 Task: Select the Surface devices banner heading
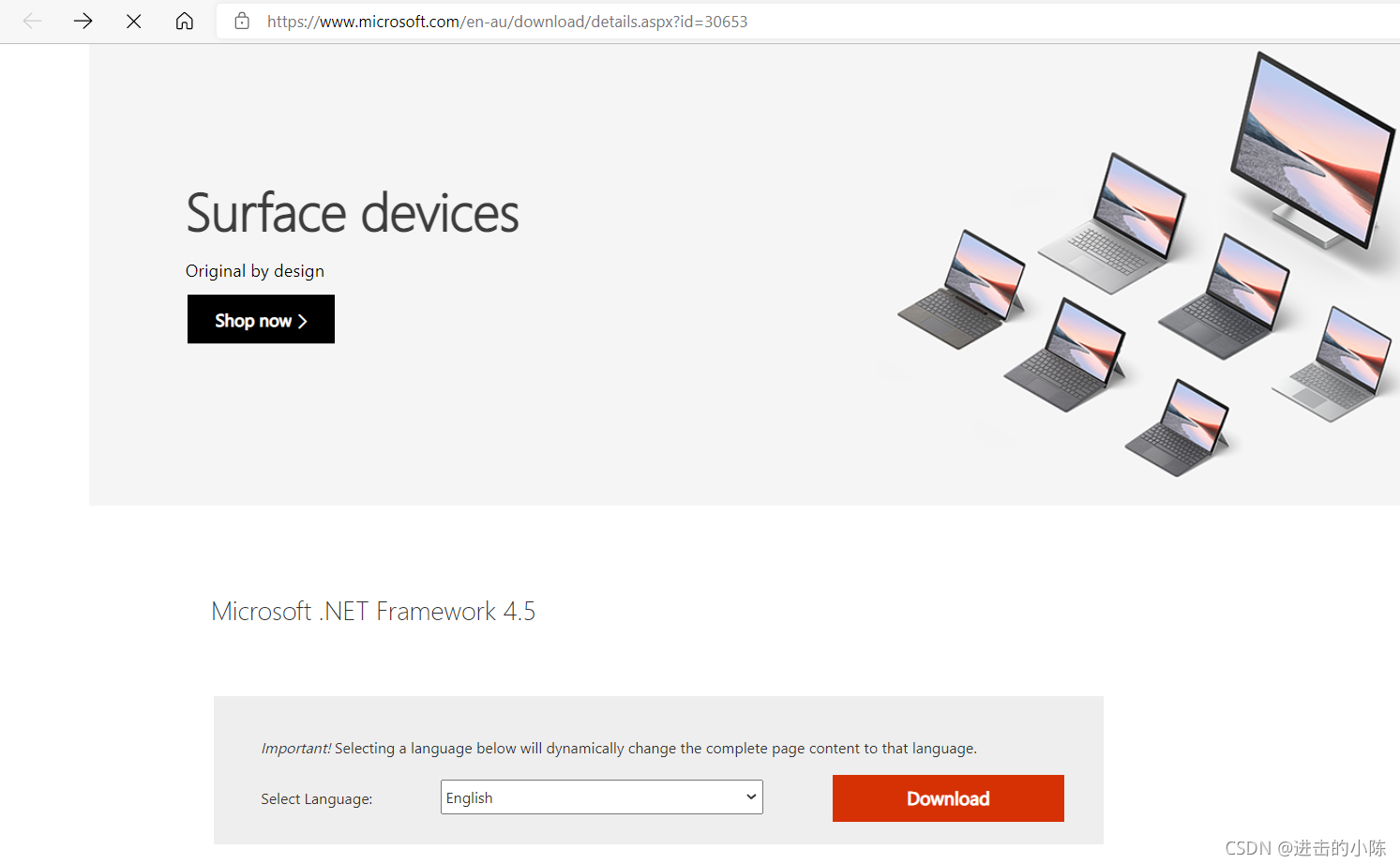click(x=353, y=213)
